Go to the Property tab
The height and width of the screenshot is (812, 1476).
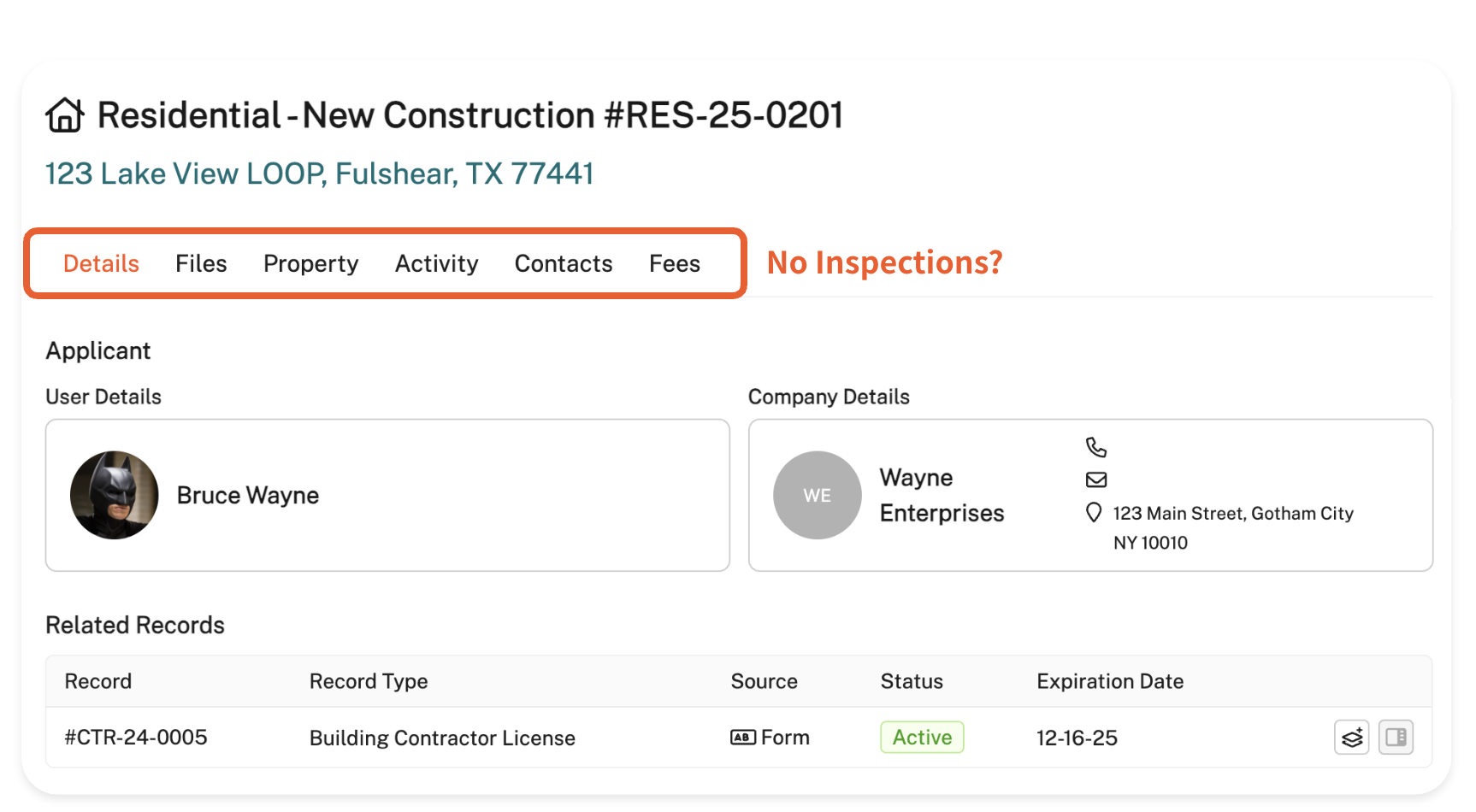[x=310, y=264]
